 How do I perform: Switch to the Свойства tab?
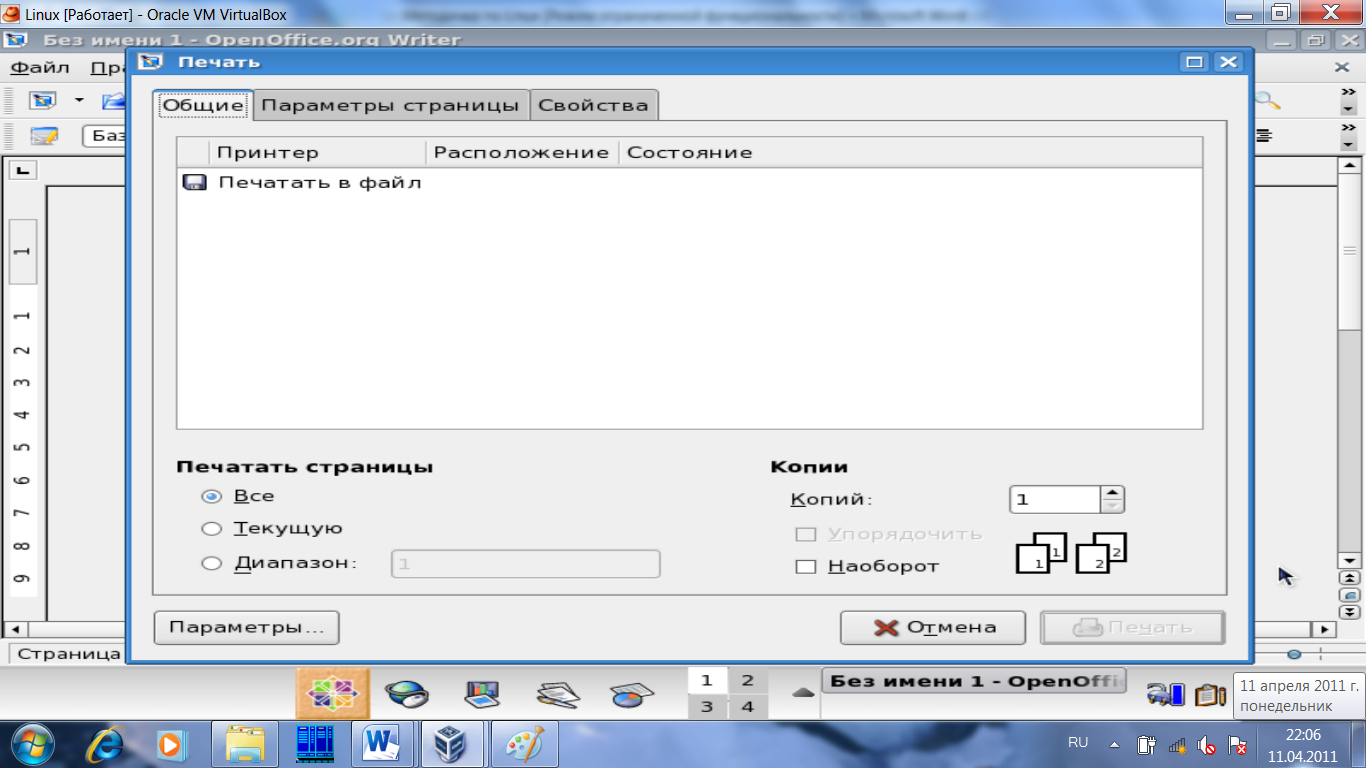593,105
